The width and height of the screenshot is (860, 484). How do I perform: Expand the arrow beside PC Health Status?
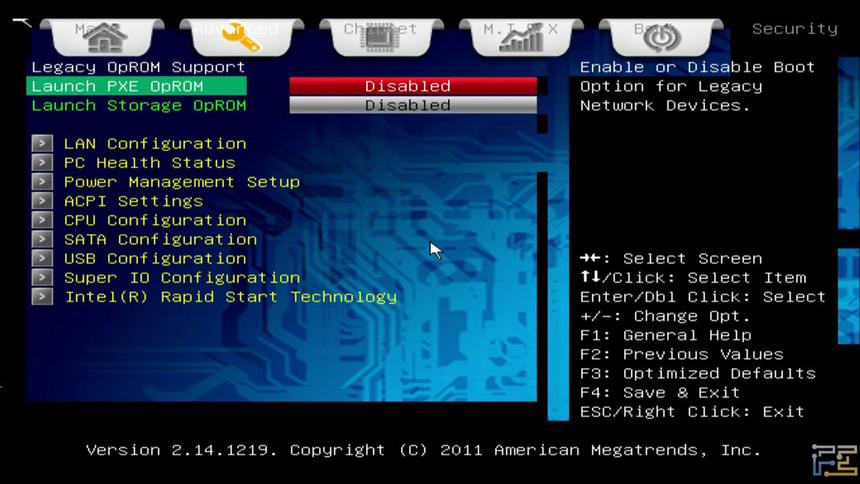42,163
